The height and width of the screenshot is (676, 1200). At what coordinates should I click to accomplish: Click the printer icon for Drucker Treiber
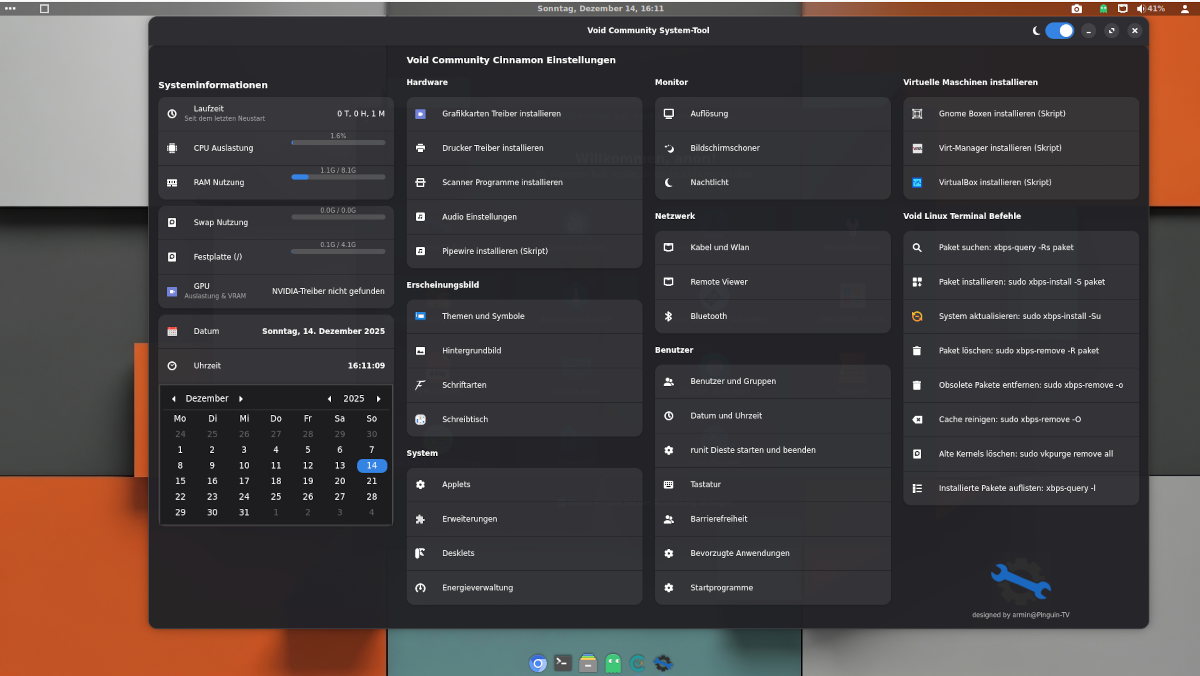coord(421,148)
